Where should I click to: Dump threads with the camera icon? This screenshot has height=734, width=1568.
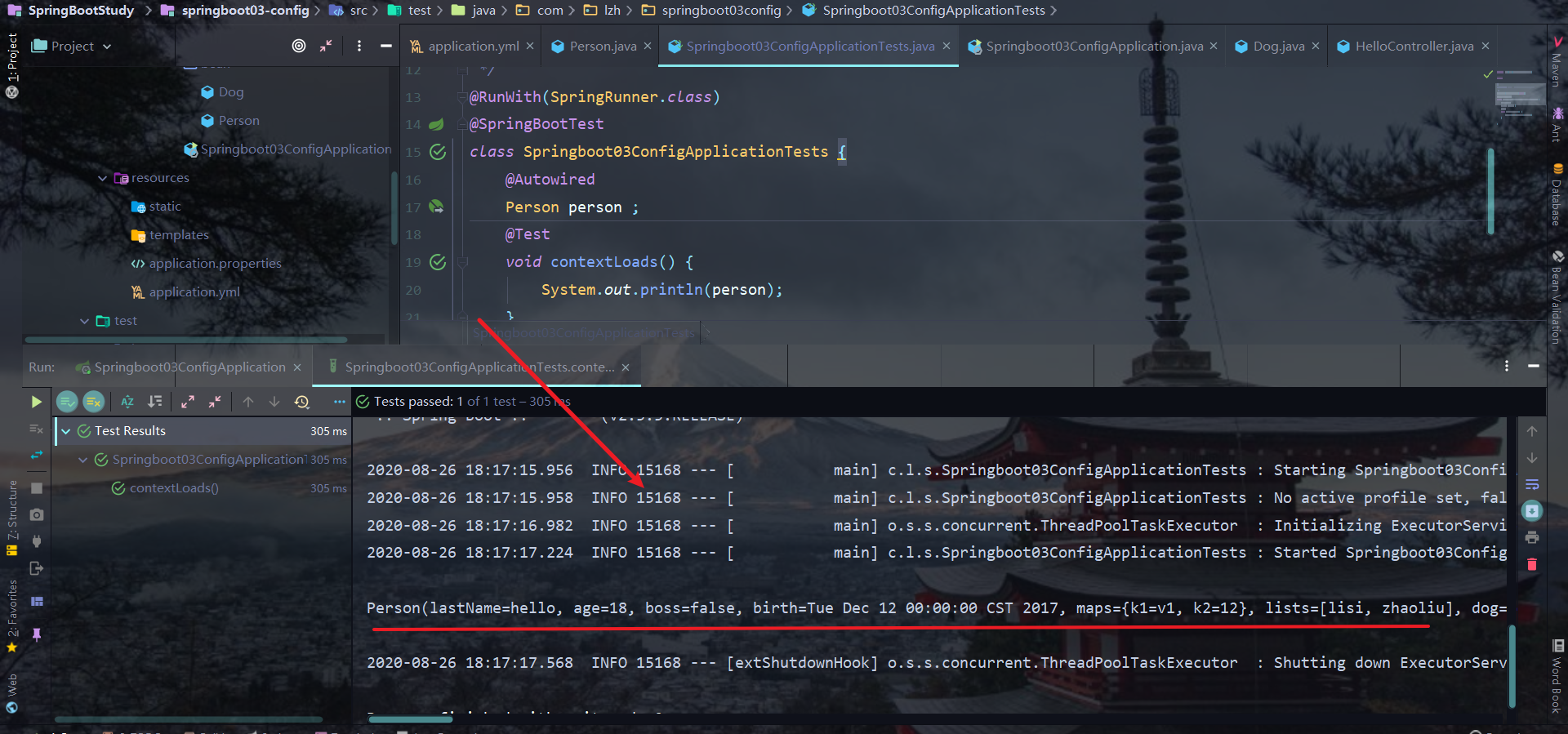pos(36,514)
